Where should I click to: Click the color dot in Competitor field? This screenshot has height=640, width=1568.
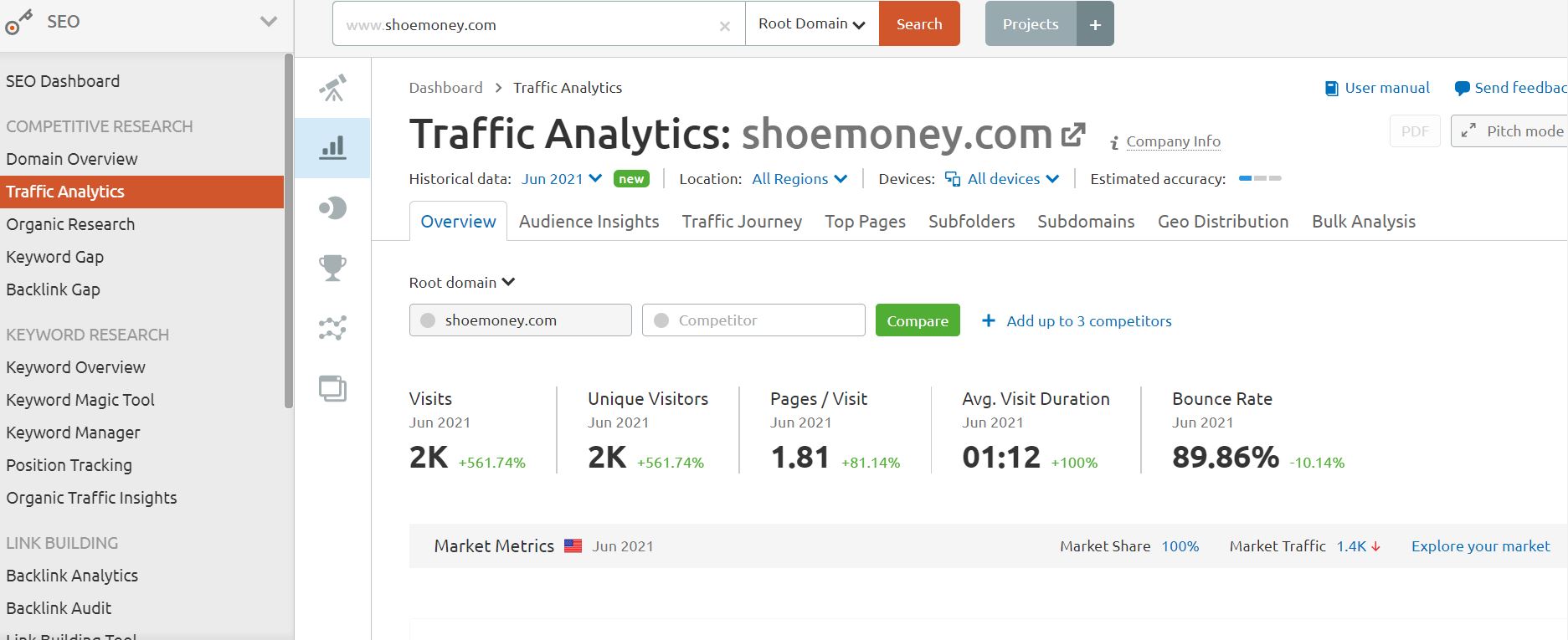click(661, 320)
